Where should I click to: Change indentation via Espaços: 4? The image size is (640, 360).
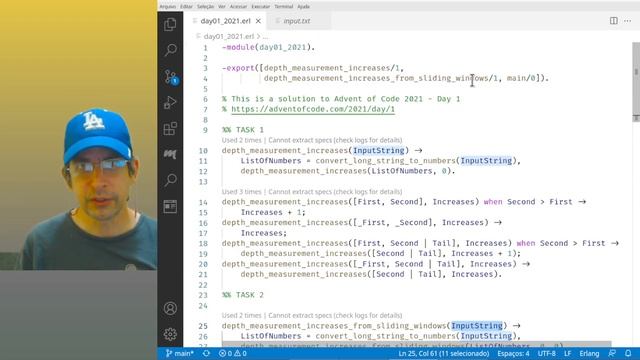click(513, 353)
